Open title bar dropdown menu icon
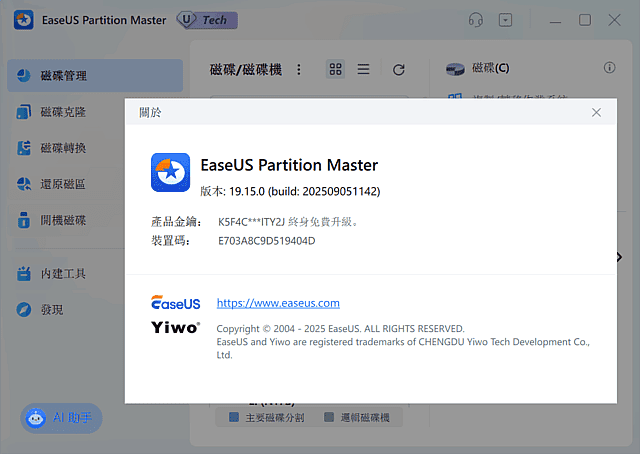 (x=506, y=20)
